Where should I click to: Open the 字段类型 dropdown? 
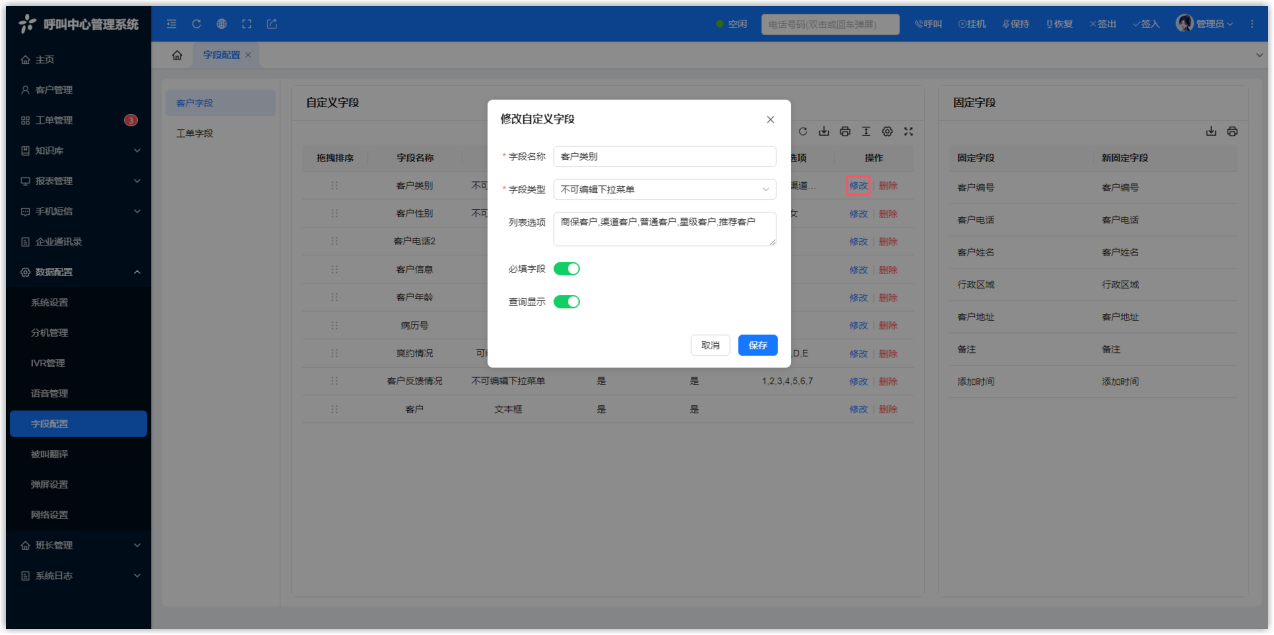pyautogui.click(x=664, y=189)
